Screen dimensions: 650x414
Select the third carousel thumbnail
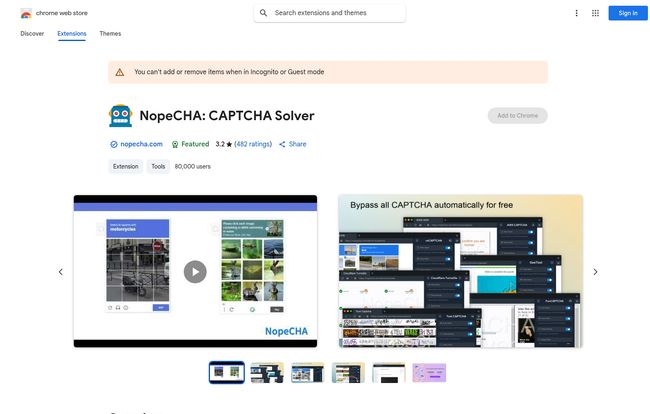(x=308, y=373)
